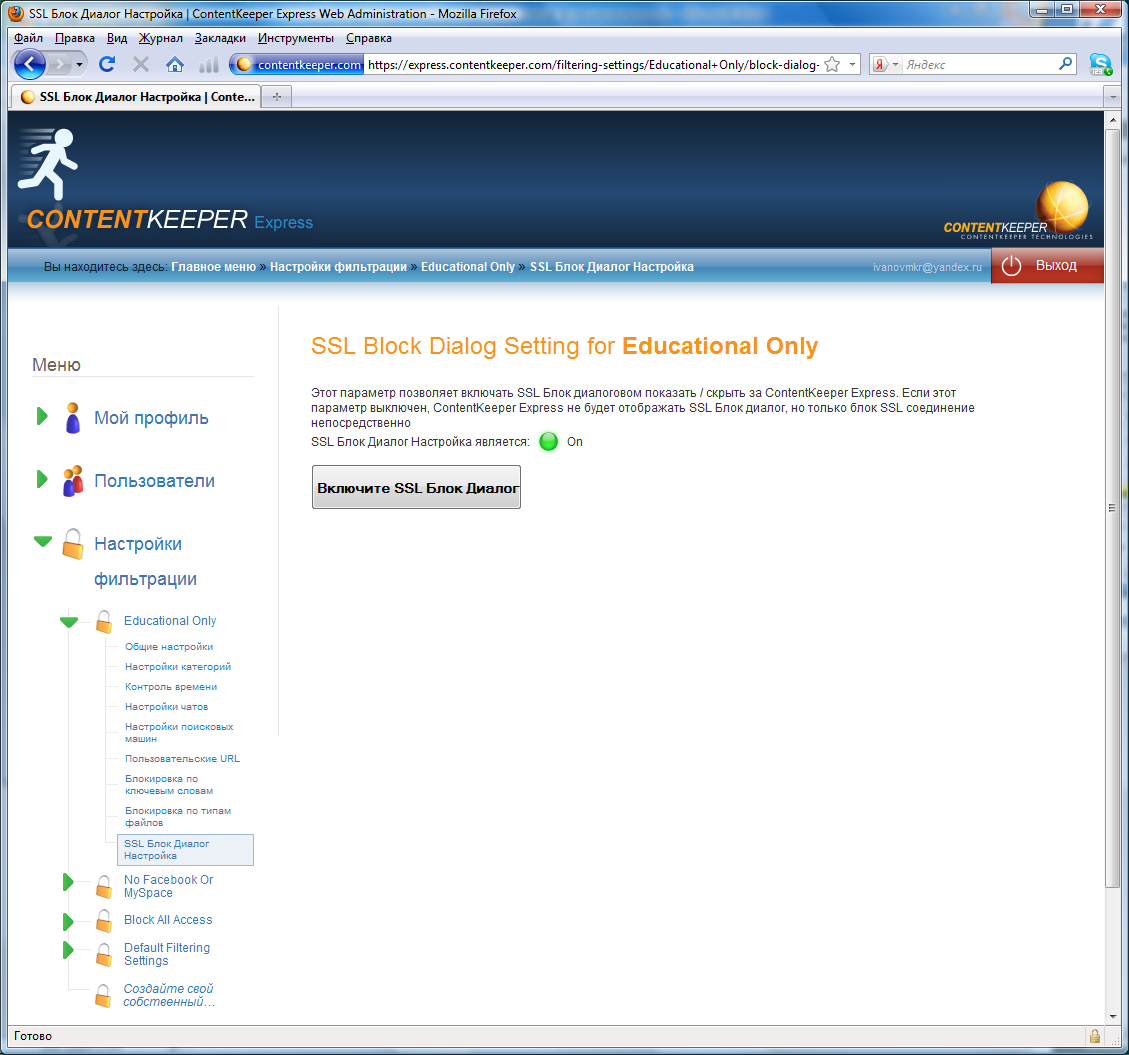Bookmark this page with the star icon
The height and width of the screenshot is (1055, 1129).
[x=832, y=65]
